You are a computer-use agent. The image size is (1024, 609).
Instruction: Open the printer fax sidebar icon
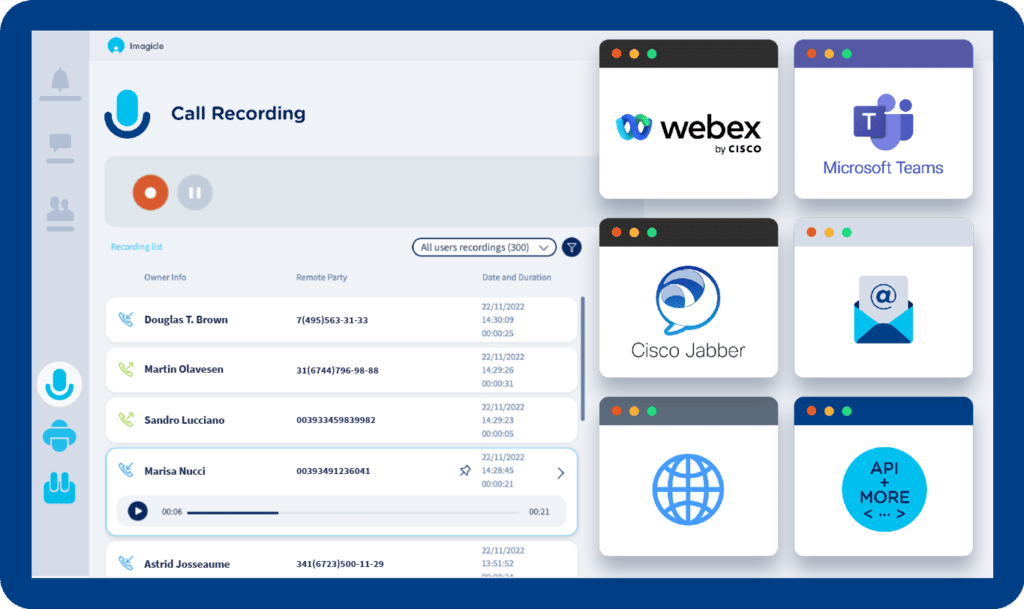60,436
